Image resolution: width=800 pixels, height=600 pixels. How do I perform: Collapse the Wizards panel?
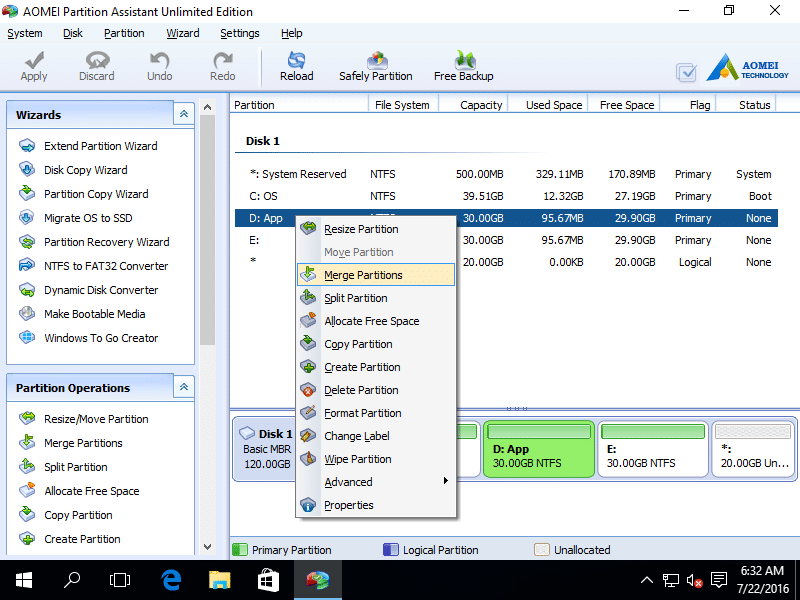coord(184,114)
